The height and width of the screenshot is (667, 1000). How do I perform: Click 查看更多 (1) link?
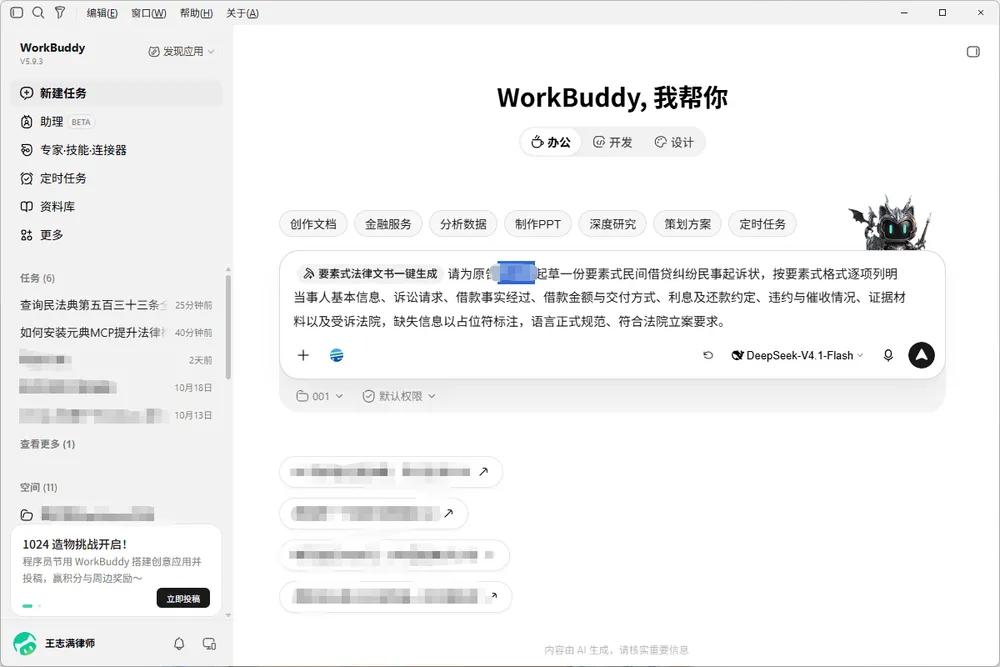click(x=47, y=444)
